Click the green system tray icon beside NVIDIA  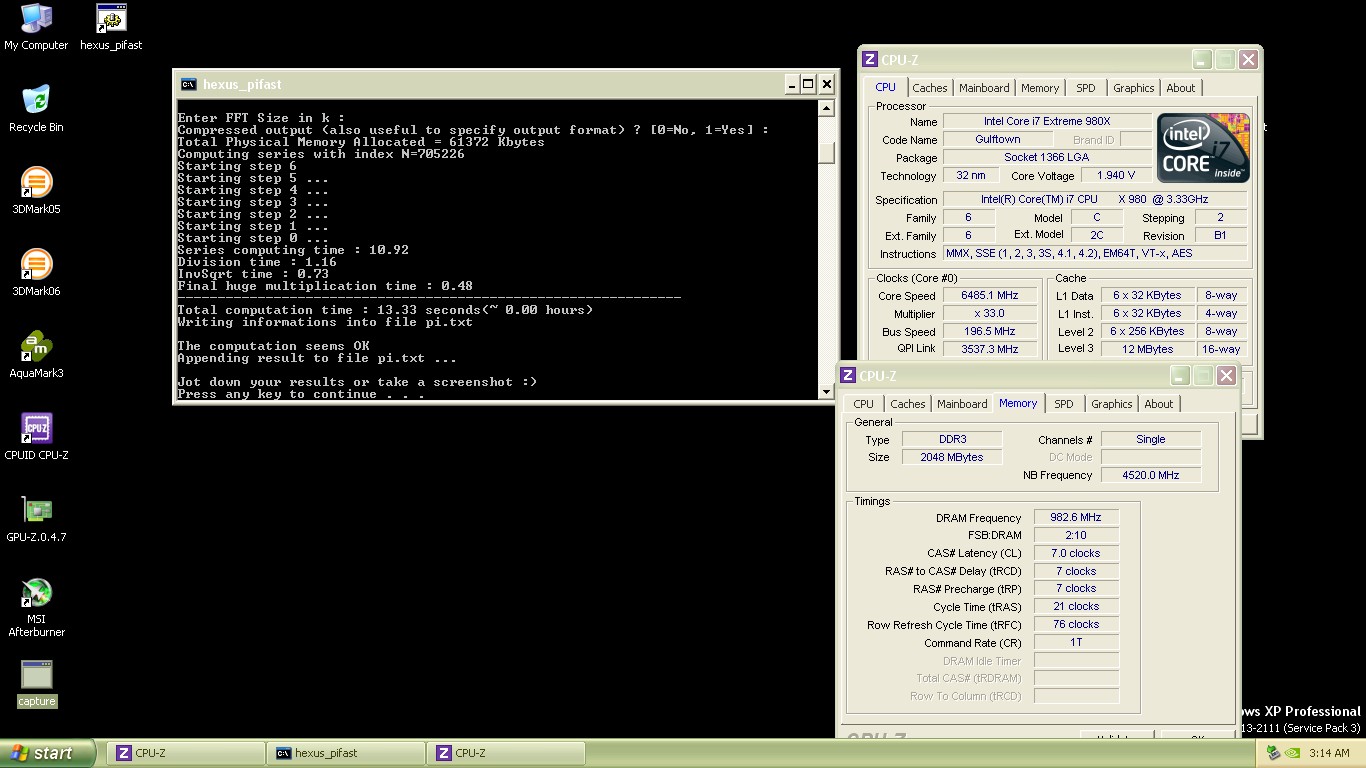[1273, 753]
